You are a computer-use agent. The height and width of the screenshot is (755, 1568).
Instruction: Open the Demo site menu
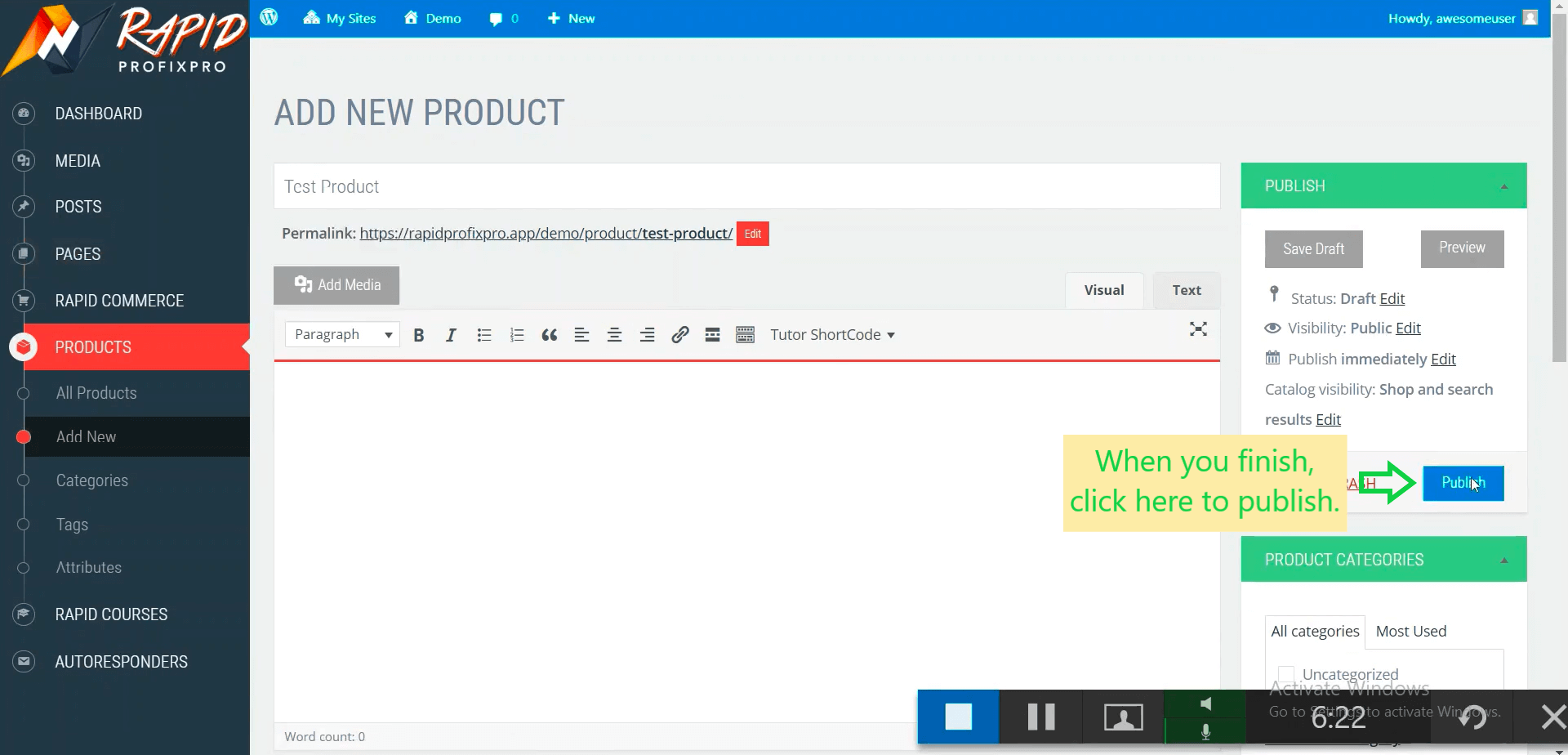coord(432,18)
